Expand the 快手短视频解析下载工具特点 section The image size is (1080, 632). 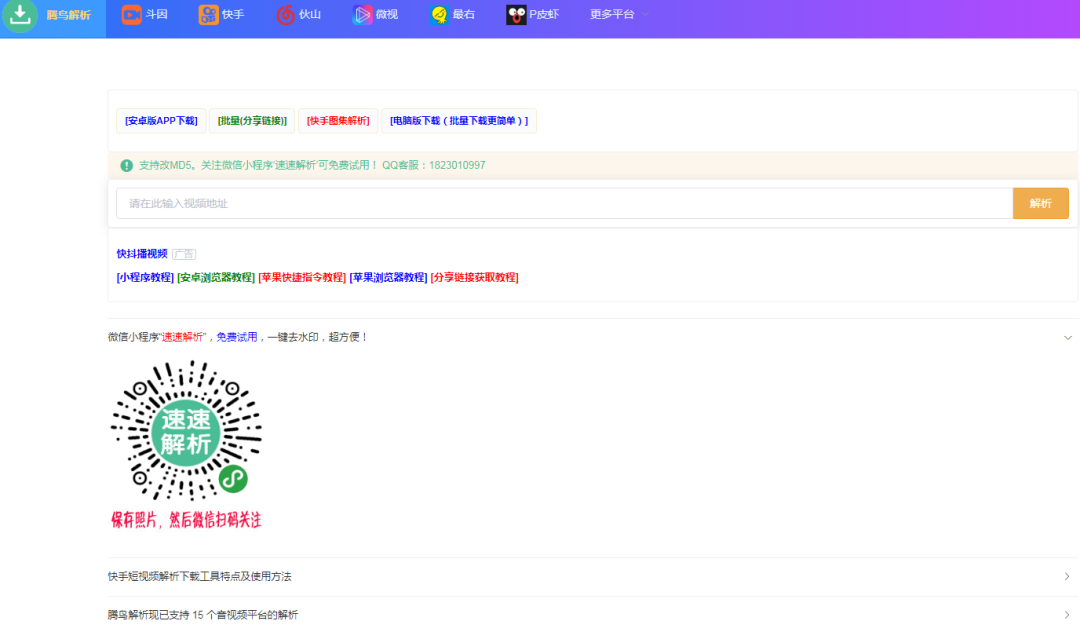point(592,577)
